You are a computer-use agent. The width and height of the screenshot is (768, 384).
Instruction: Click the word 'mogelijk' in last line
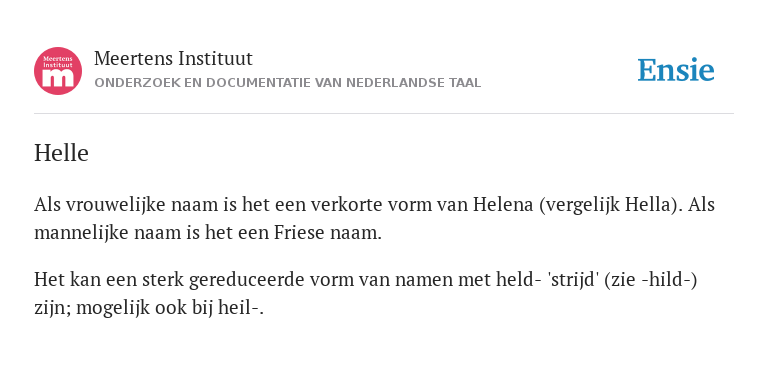(113, 308)
